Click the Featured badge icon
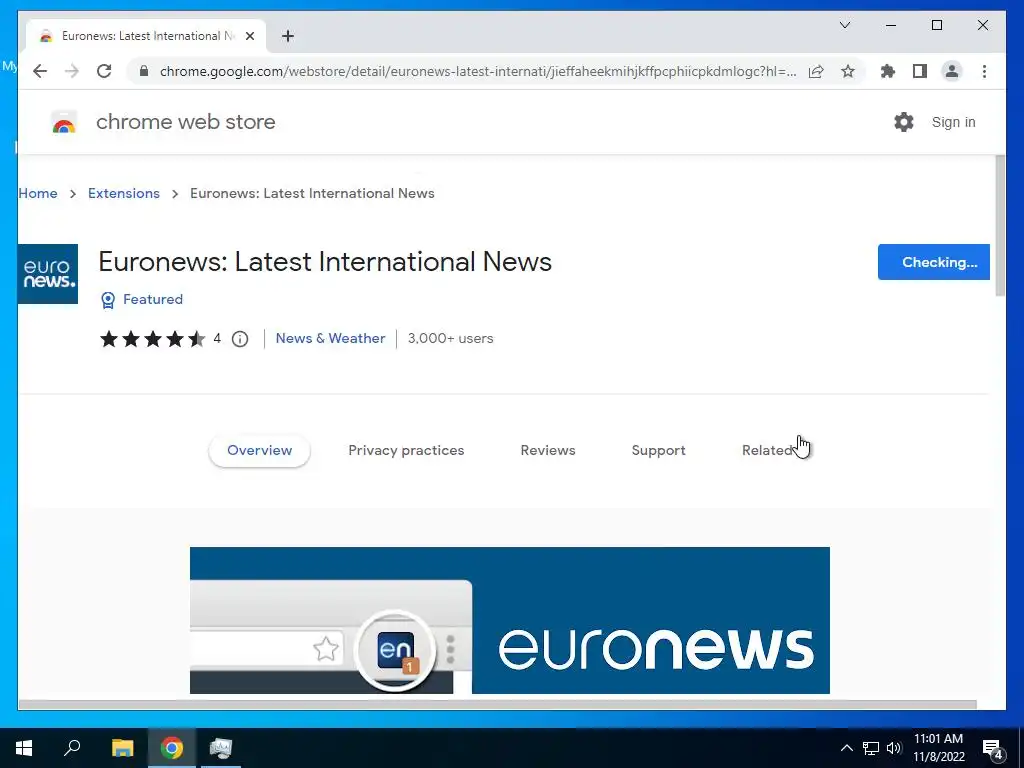Viewport: 1024px width, 768px height. coord(108,300)
